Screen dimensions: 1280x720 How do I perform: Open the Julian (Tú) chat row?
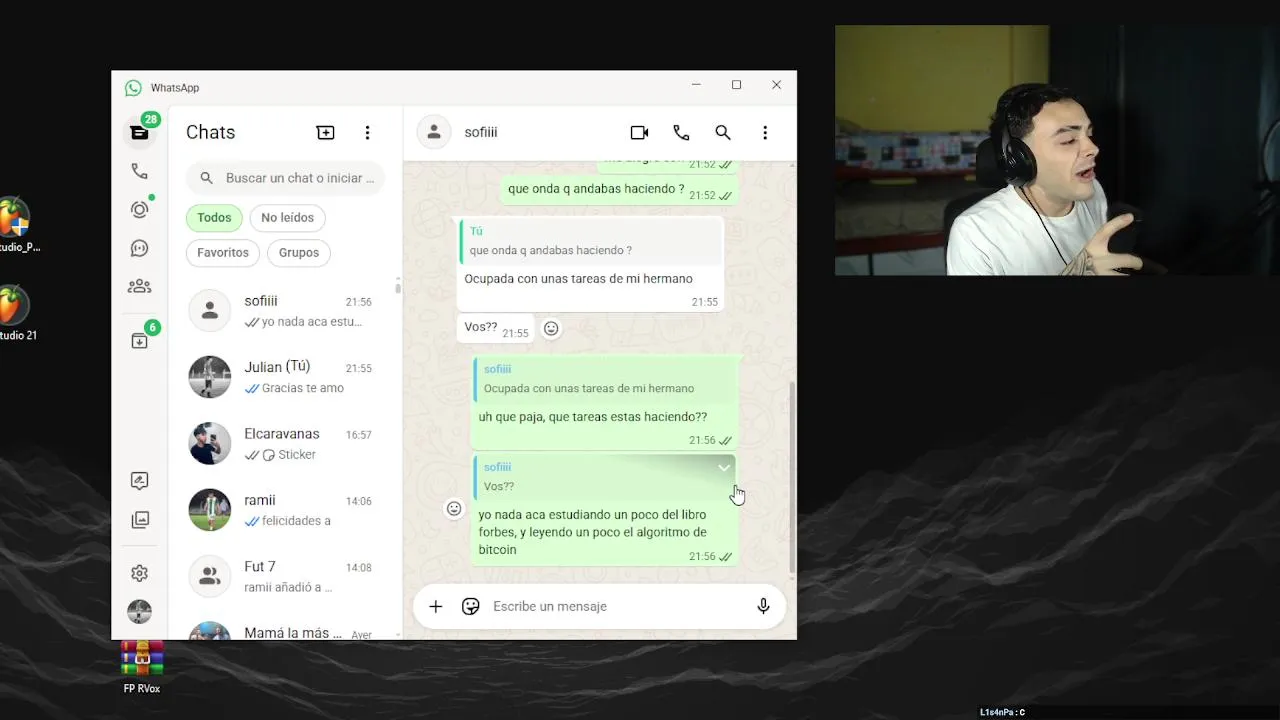[285, 377]
